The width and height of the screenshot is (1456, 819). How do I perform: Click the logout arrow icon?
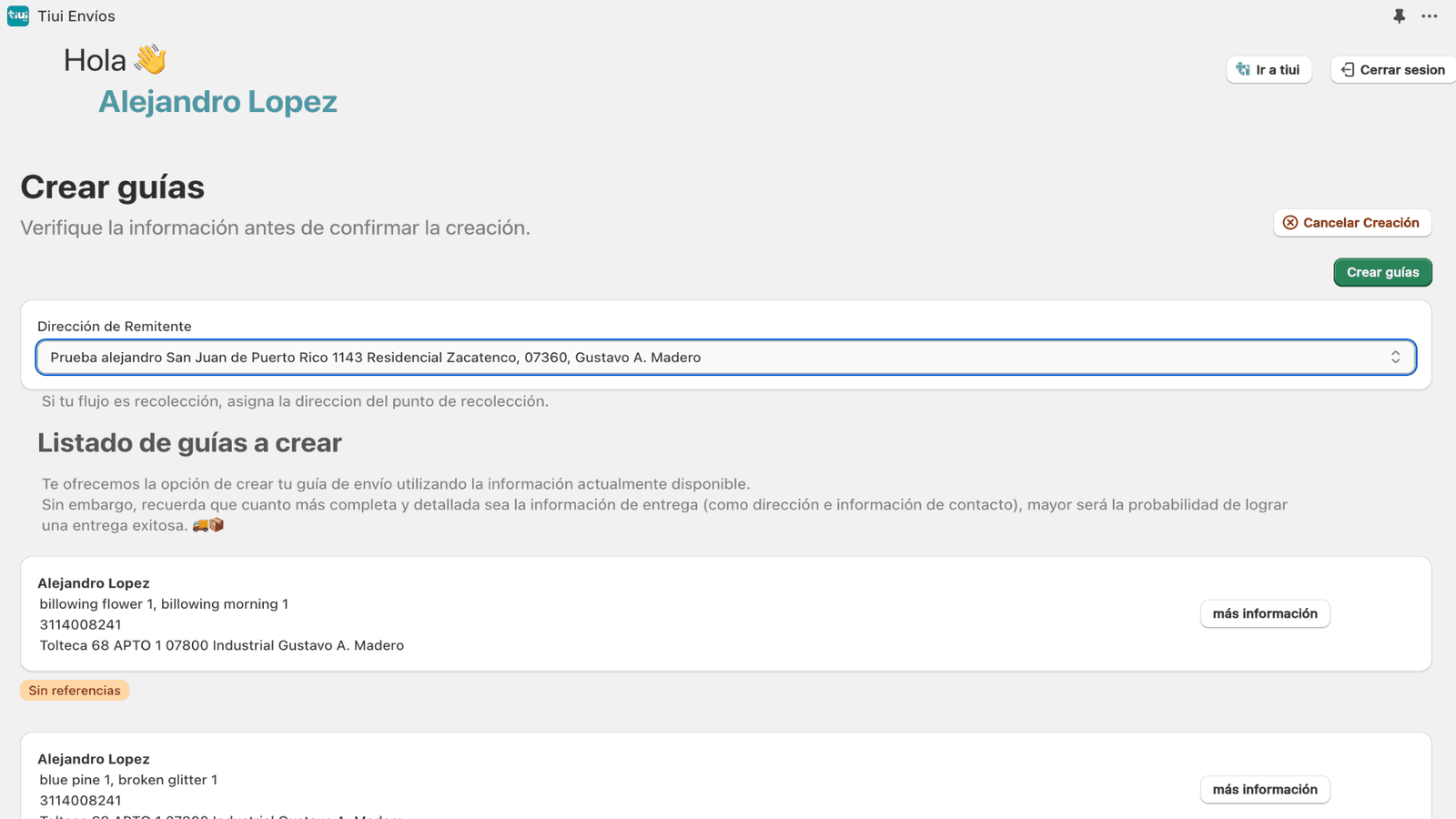pyautogui.click(x=1348, y=70)
